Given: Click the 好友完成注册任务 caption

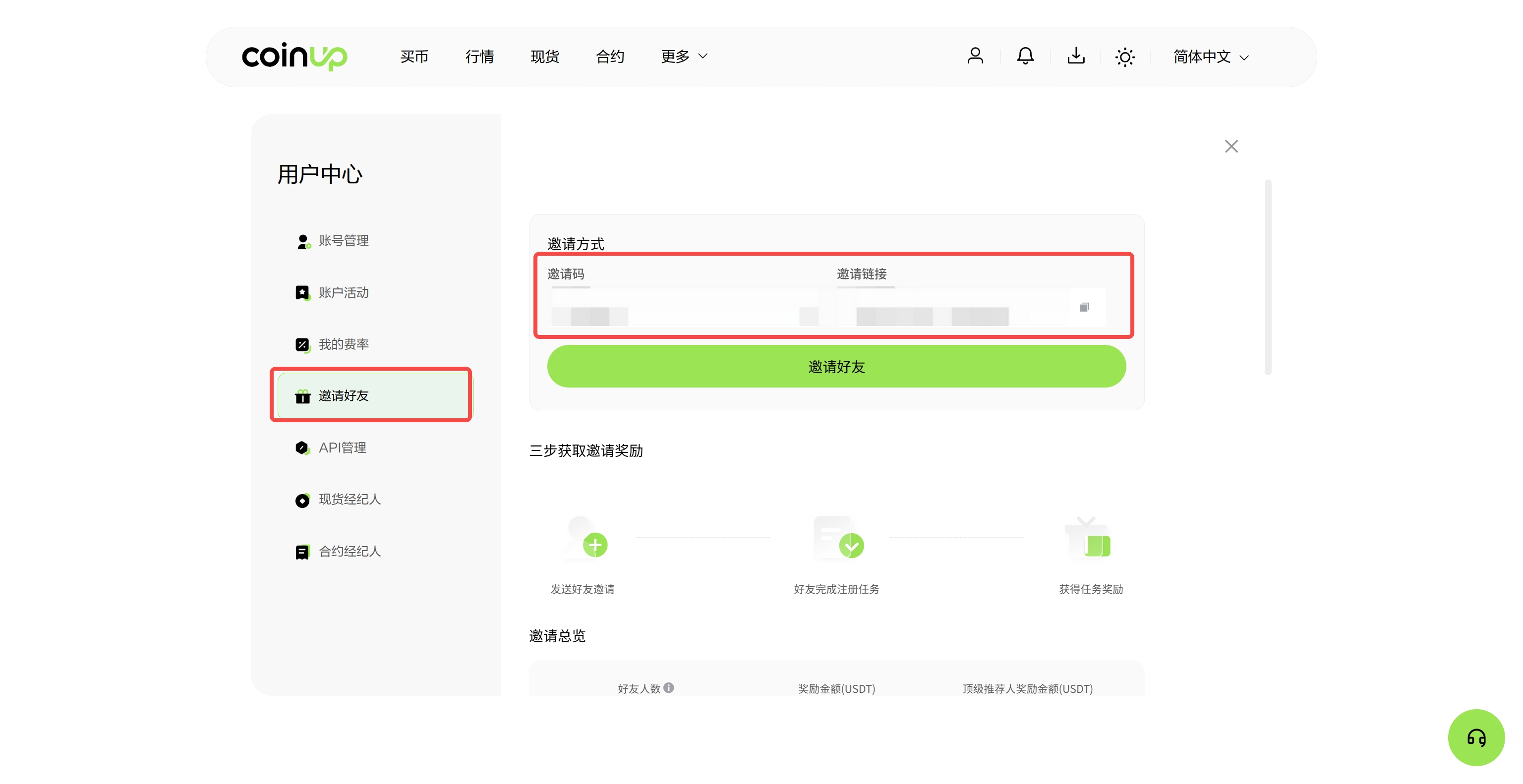Looking at the screenshot, I should point(836,589).
